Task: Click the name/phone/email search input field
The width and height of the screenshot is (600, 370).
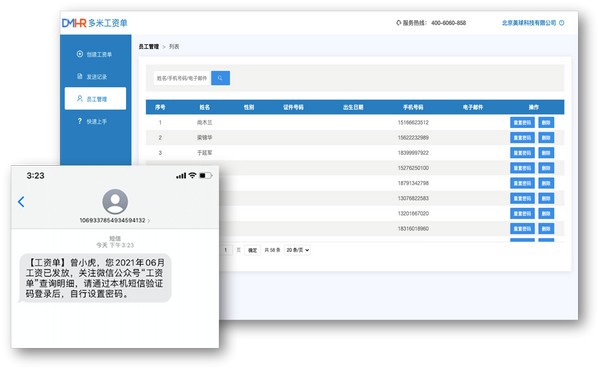Action: (x=182, y=78)
